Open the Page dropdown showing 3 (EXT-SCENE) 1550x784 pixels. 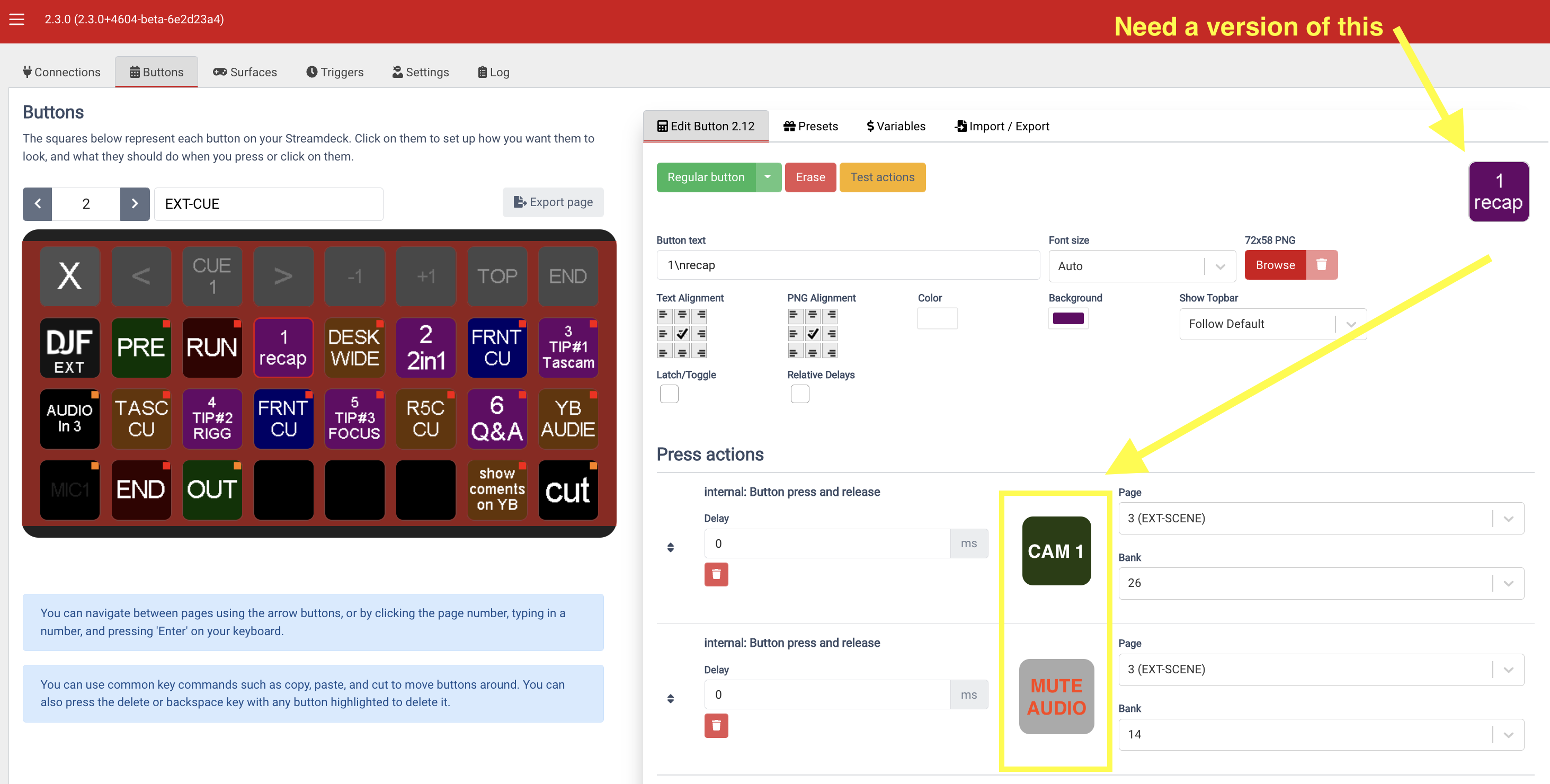pyautogui.click(x=1321, y=518)
